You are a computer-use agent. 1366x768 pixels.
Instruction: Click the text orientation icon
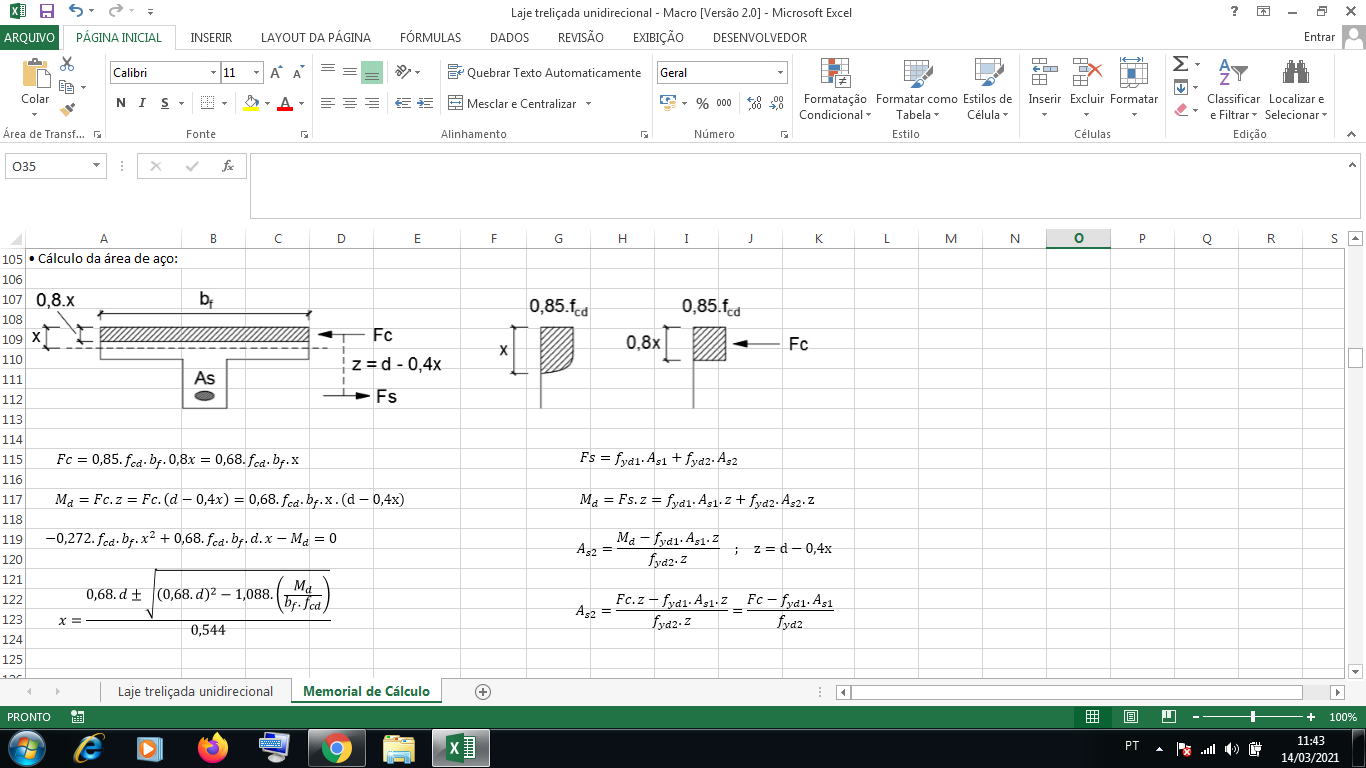(403, 72)
